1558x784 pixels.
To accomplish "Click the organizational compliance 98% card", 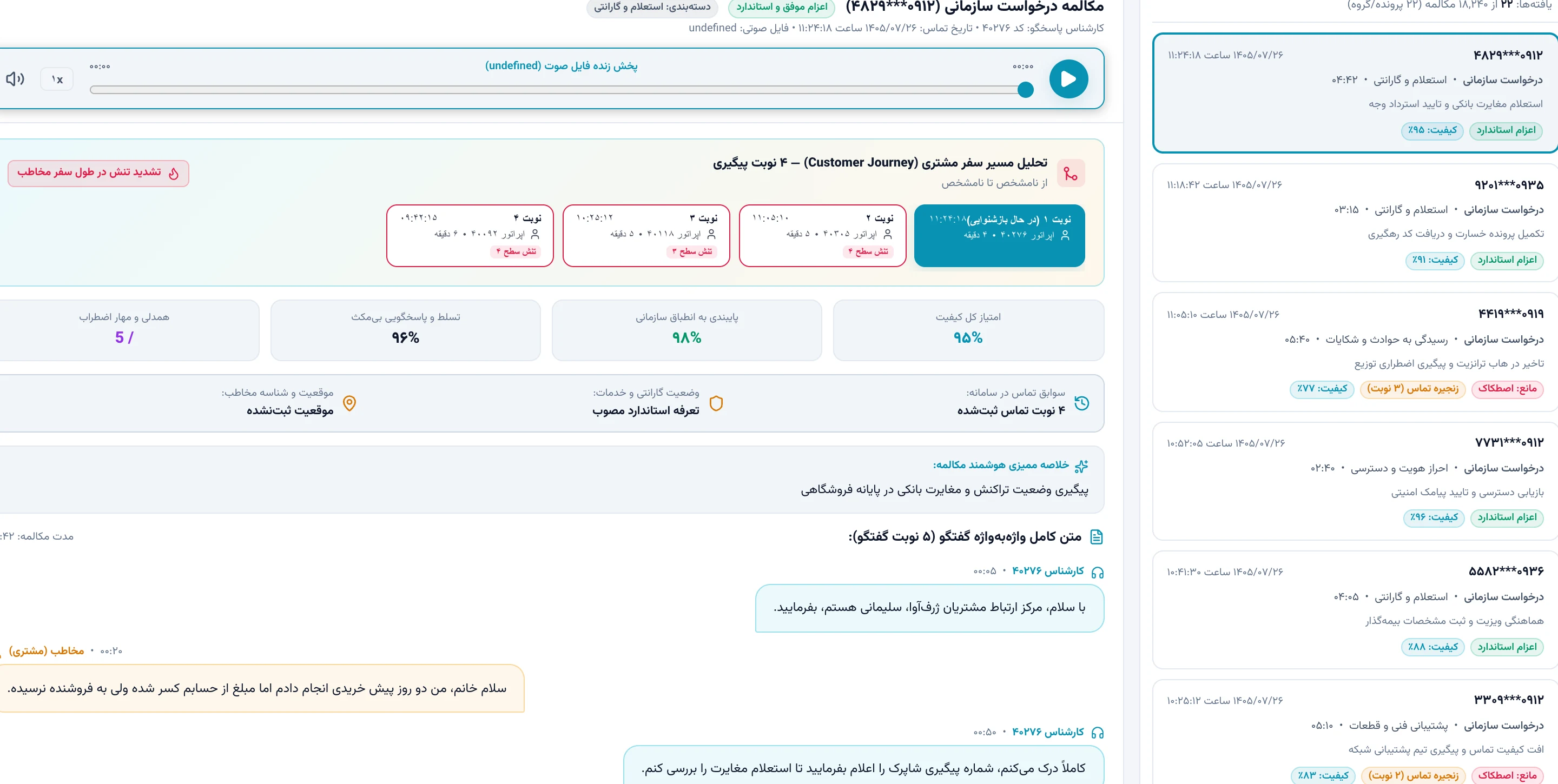I will tap(686, 330).
